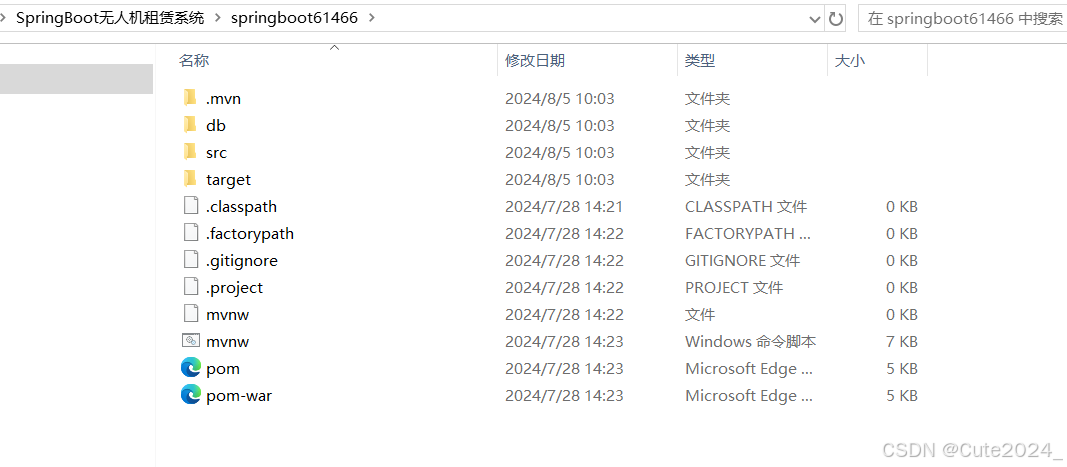Sort files by 名称 column
Image resolution: width=1067 pixels, height=467 pixels.
194,61
